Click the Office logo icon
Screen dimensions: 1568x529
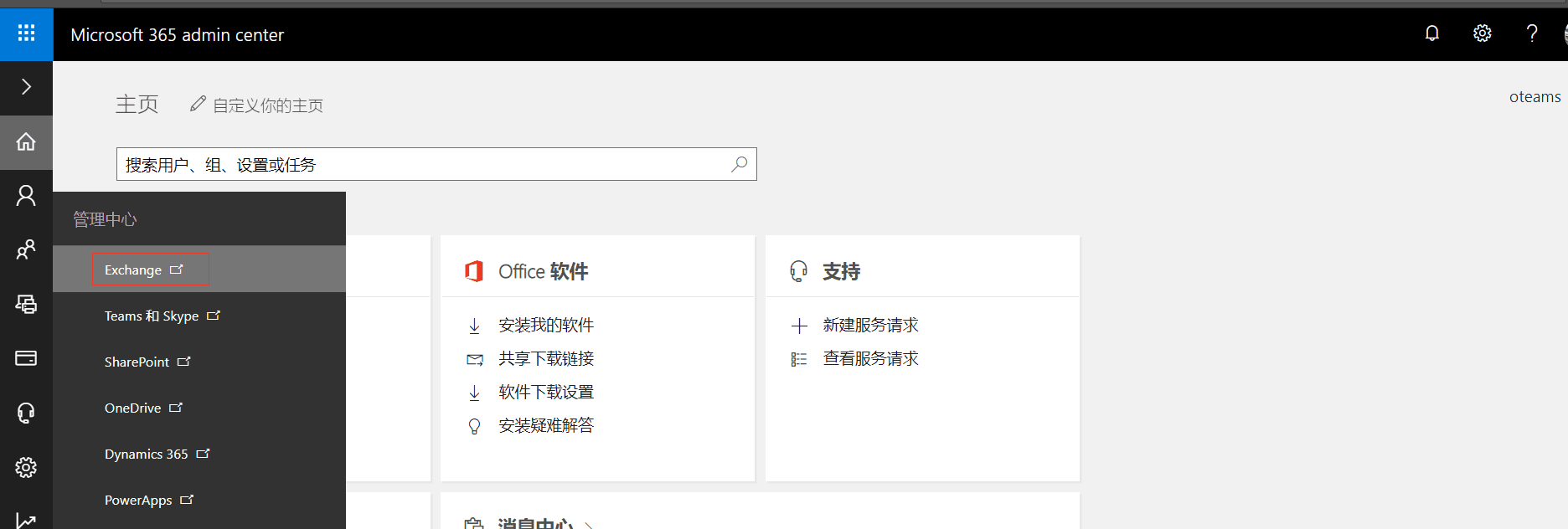pyautogui.click(x=474, y=271)
